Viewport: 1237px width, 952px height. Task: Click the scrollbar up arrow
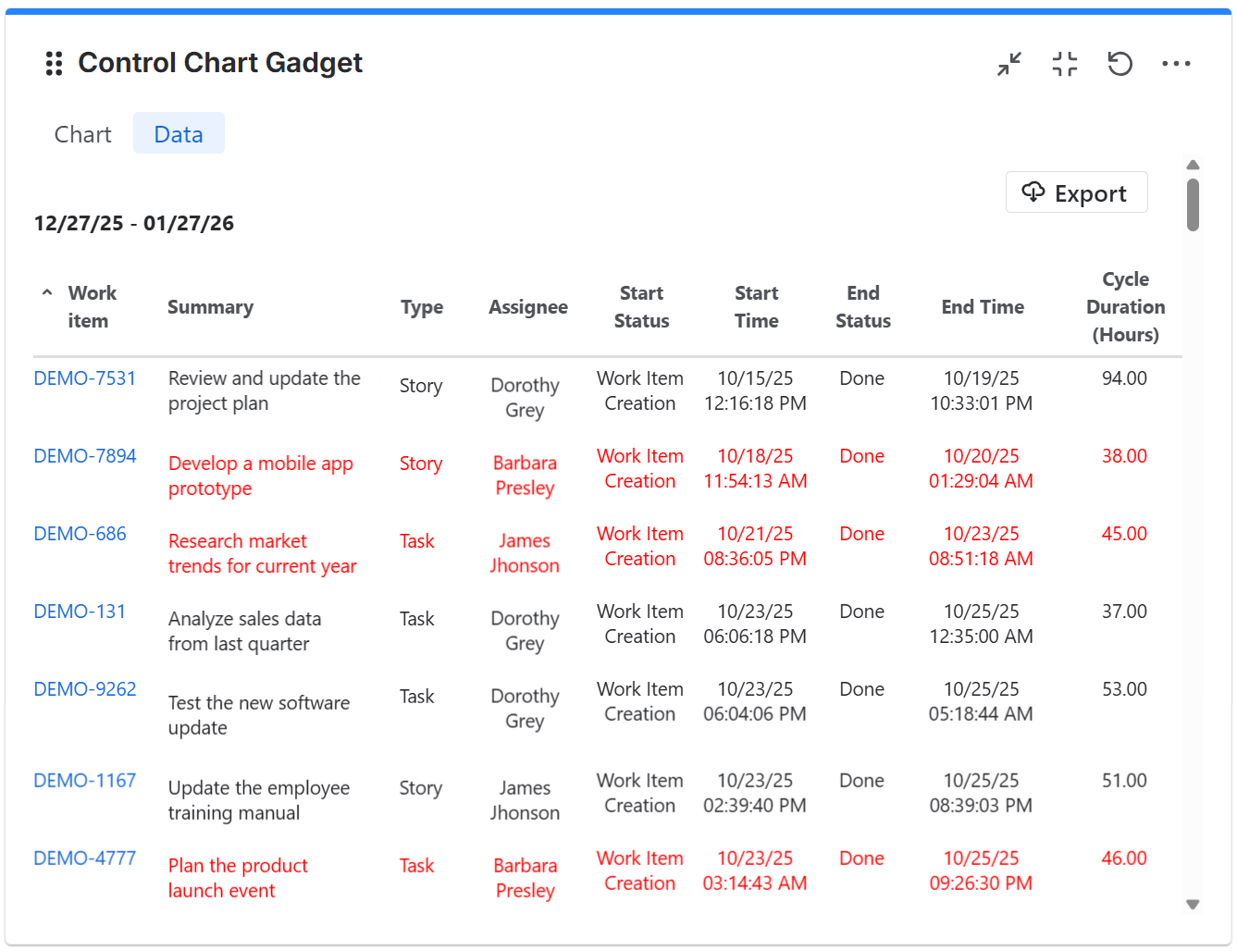pos(1193,164)
